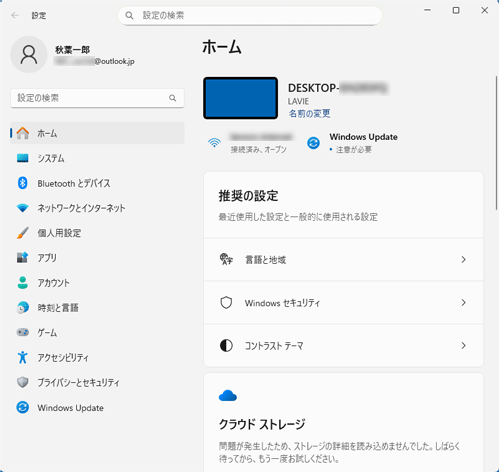The image size is (499, 472).
Task: Click the magnifier icon in sidebar search box
Action: click(x=172, y=98)
